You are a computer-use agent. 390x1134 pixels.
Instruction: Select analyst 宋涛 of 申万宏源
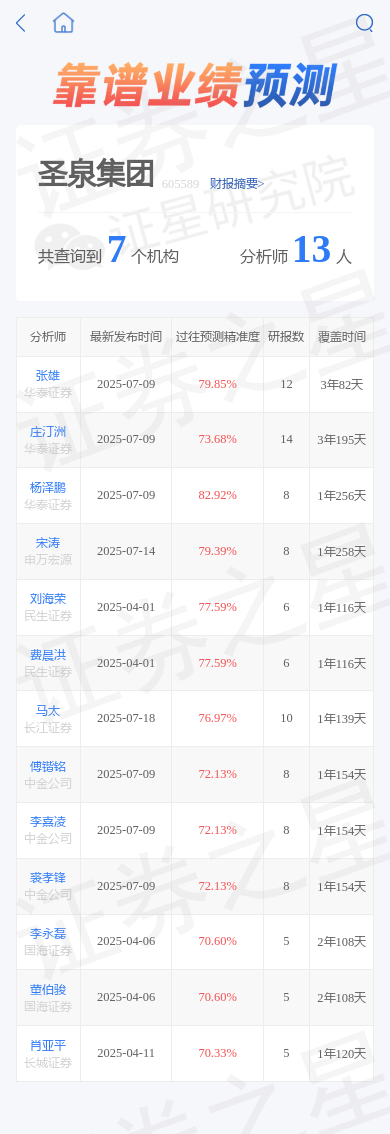(48, 543)
